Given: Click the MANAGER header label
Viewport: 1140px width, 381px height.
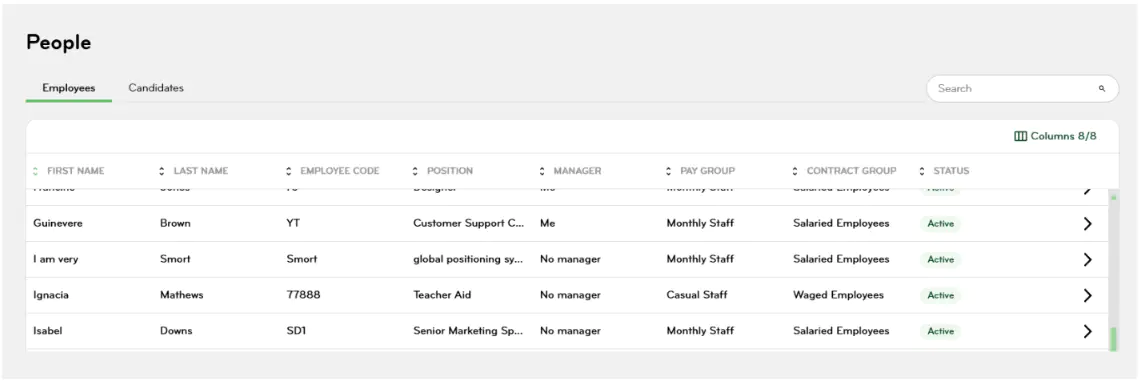Looking at the screenshot, I should (x=577, y=171).
